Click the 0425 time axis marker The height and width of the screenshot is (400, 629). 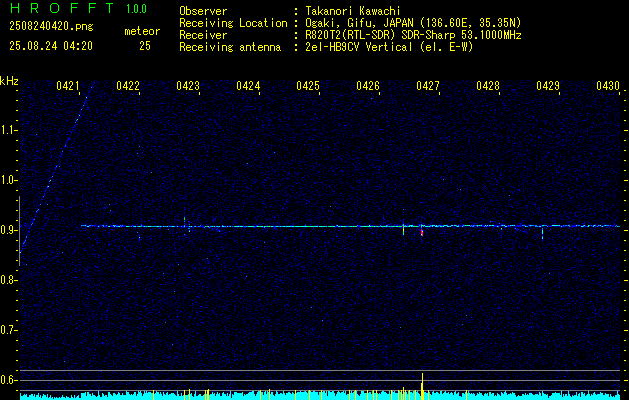click(x=308, y=86)
